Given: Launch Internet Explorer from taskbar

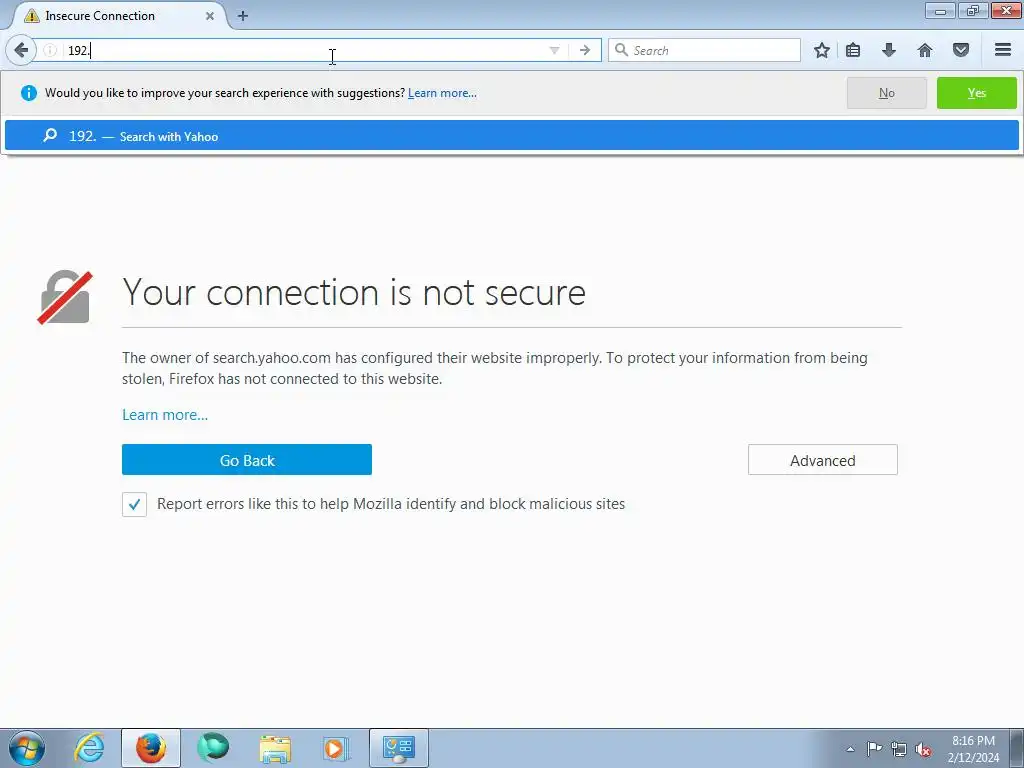Looking at the screenshot, I should pos(89,748).
